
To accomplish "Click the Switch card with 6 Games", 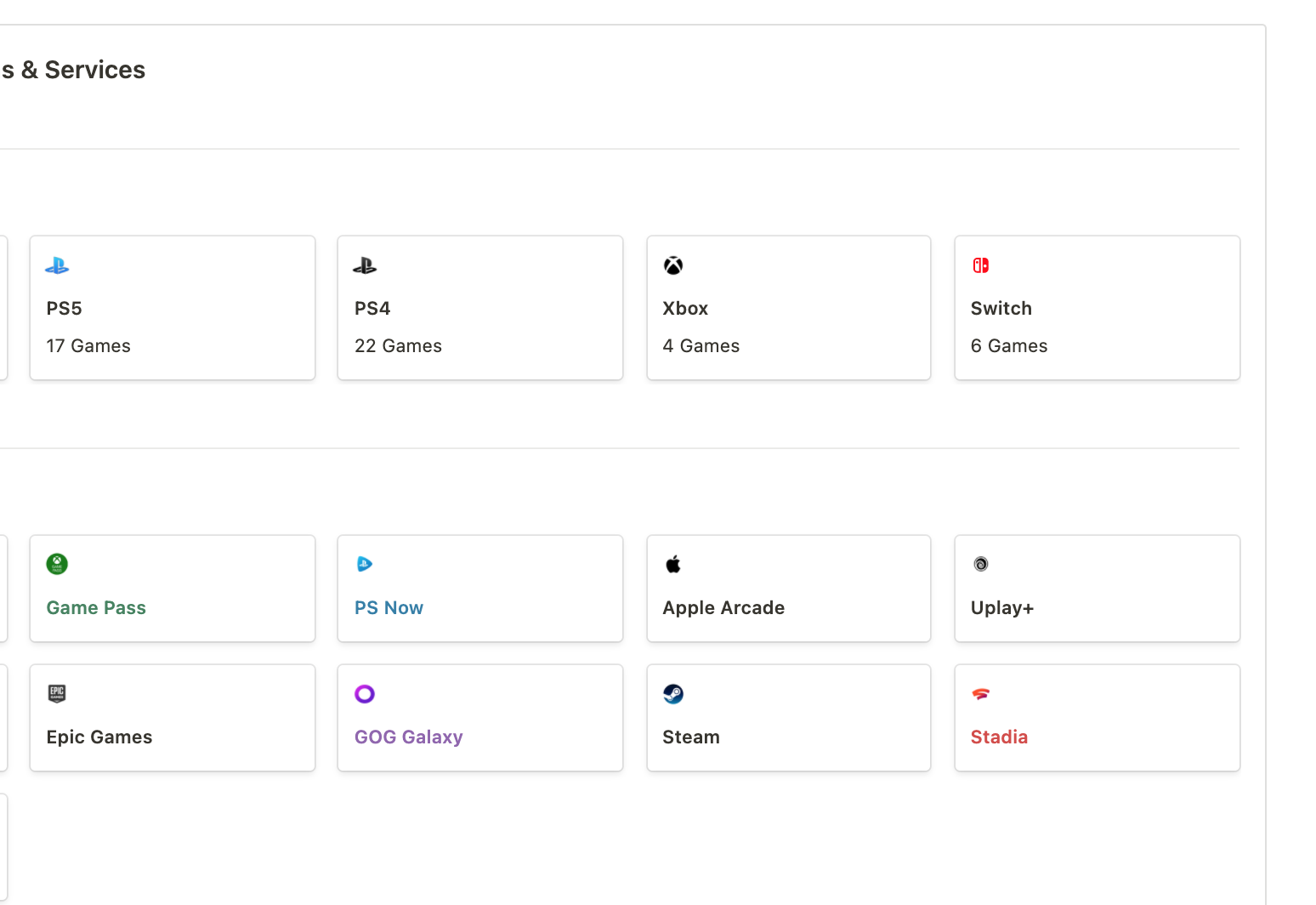I will tap(1097, 307).
